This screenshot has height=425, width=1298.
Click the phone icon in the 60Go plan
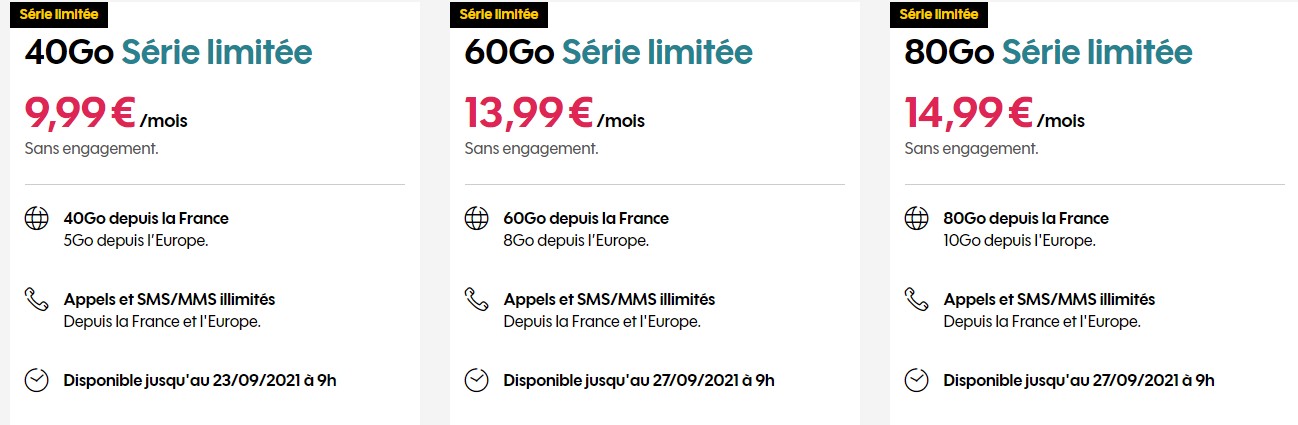pyautogui.click(x=476, y=299)
